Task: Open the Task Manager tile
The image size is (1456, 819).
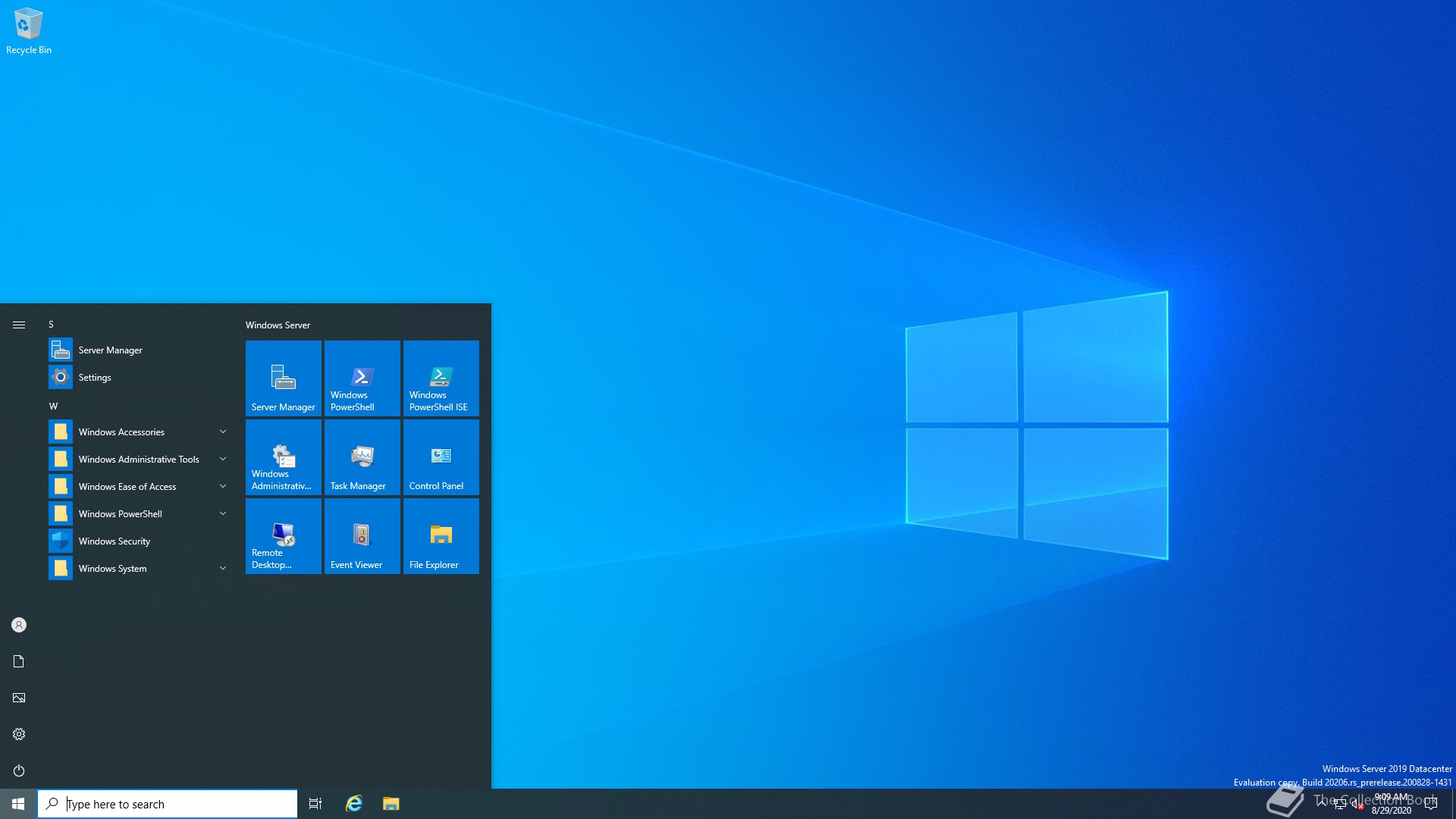Action: coord(362,457)
